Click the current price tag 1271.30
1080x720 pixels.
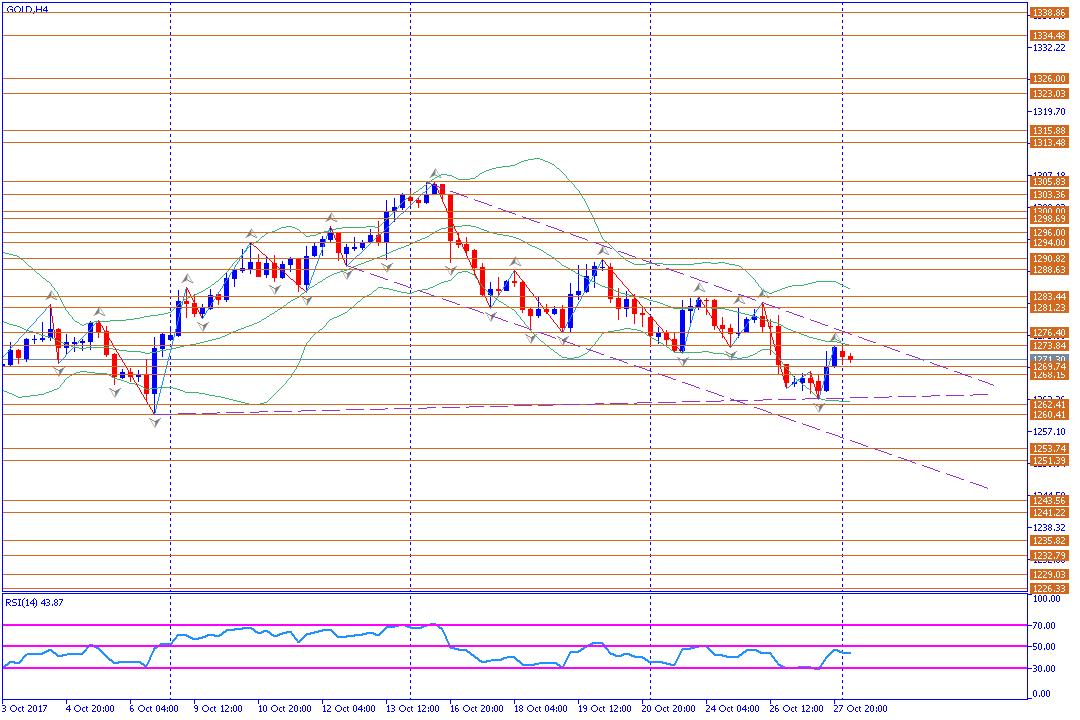(x=1049, y=360)
